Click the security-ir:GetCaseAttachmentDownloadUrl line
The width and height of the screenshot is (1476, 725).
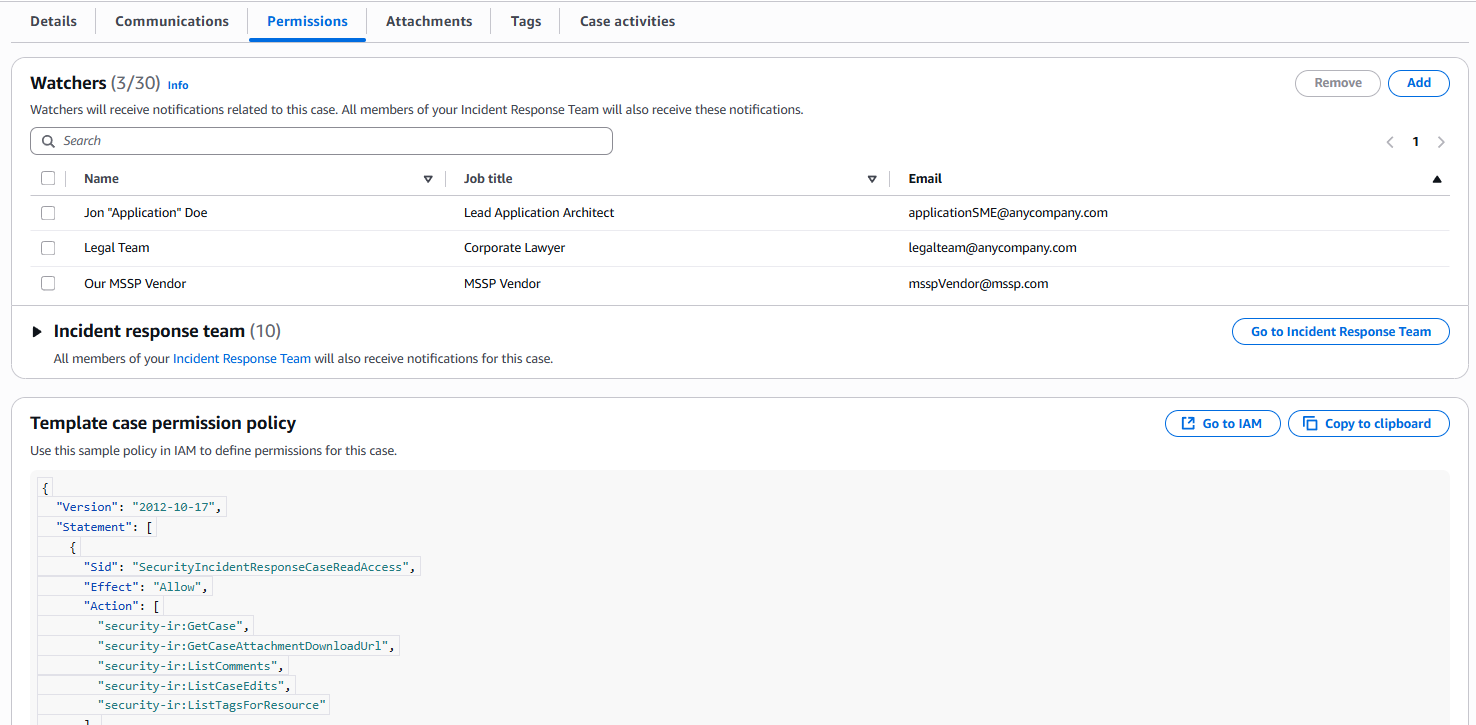246,646
